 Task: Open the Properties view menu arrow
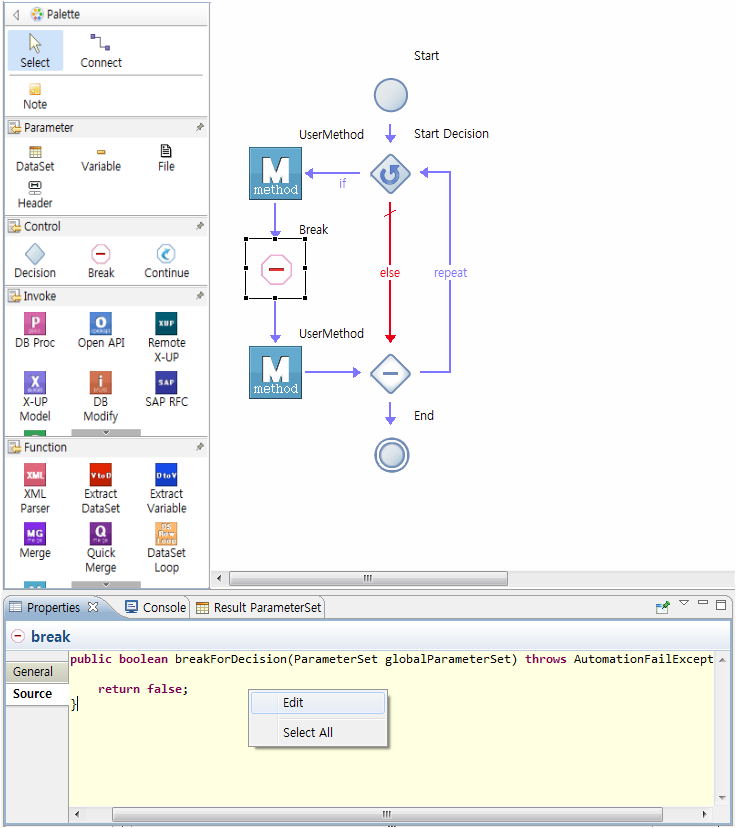pos(684,604)
